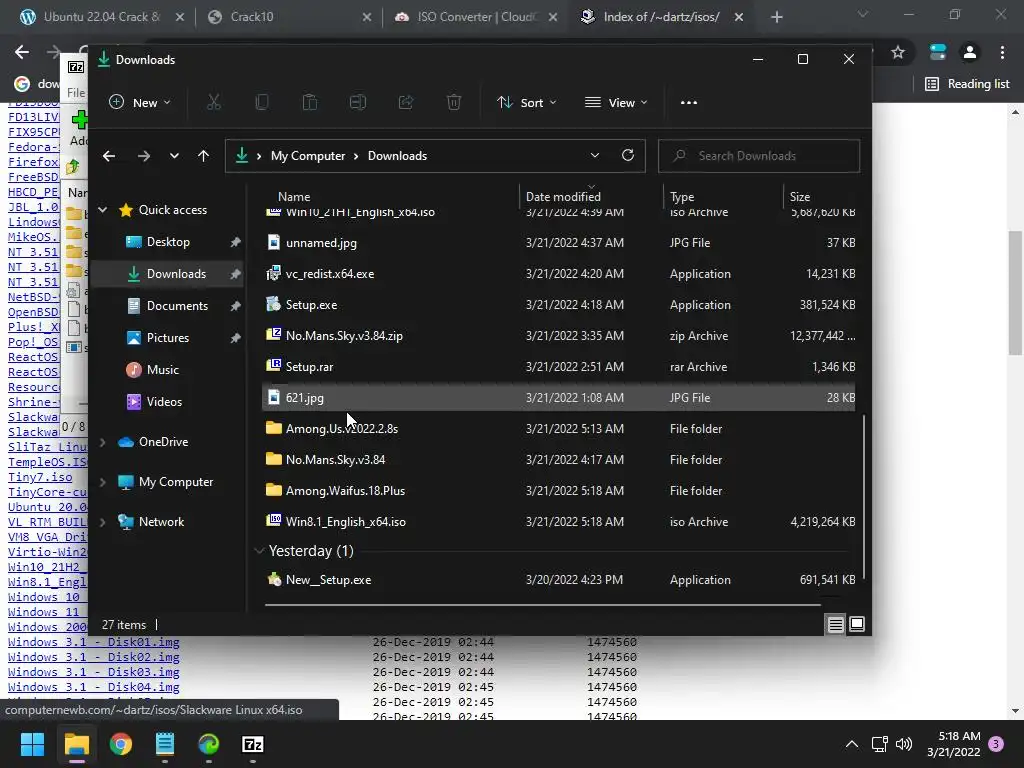
Task: Open Windows 3.1 - Disk03.img link
Action: 93,672
